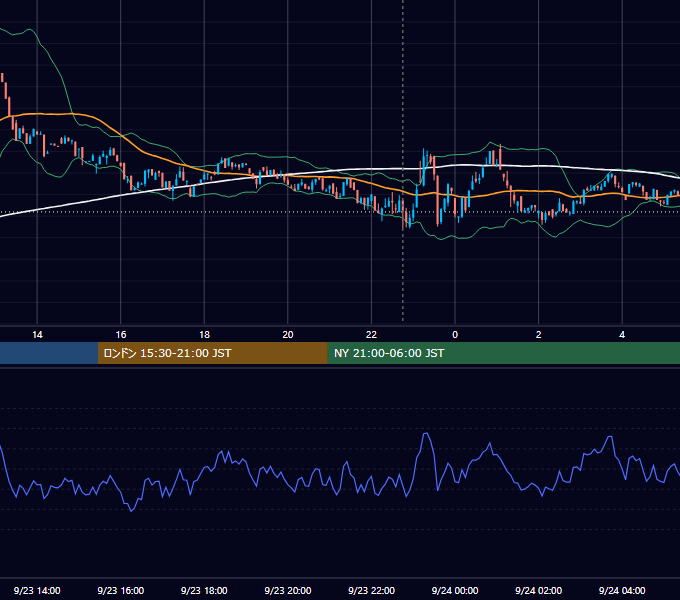Click the NY 21:00-06:00 JST session bar
This screenshot has height=600, width=680.
coord(503,353)
